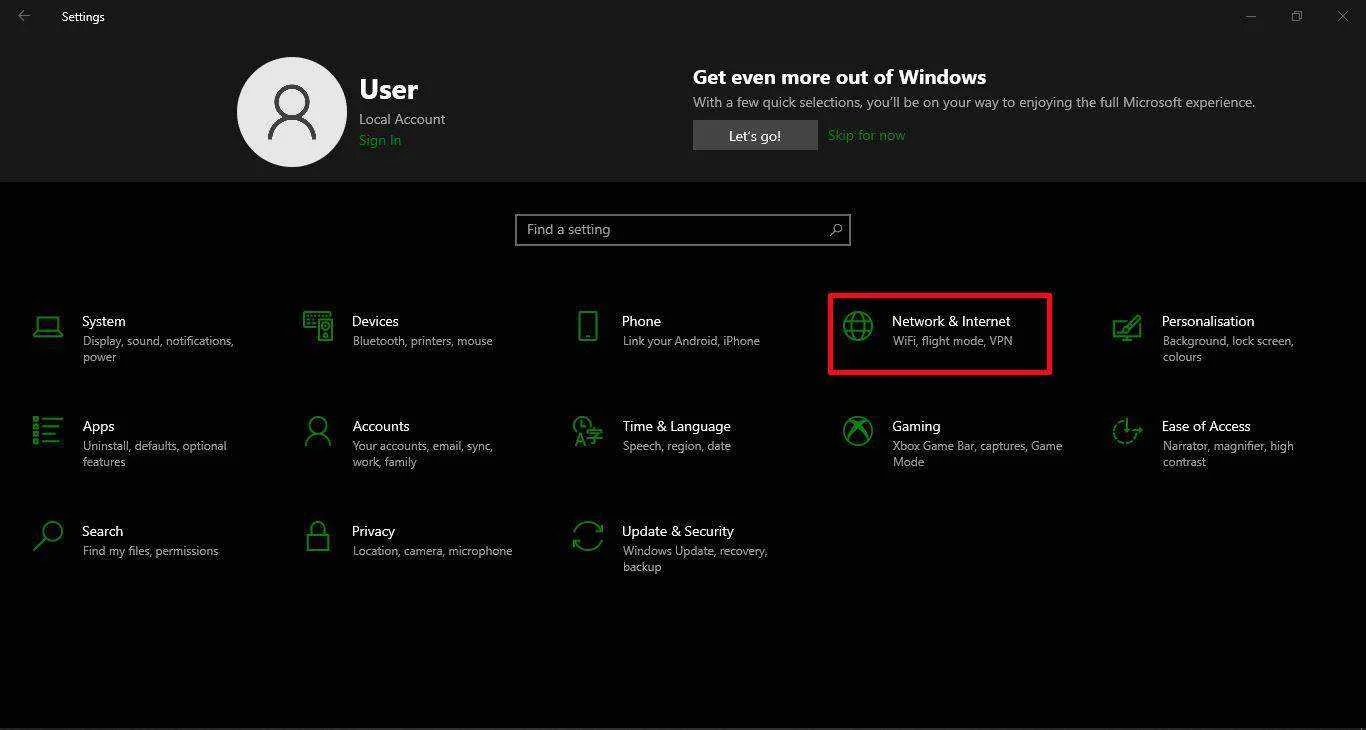
Task: Select the Network & Internet heading
Action: (951, 321)
